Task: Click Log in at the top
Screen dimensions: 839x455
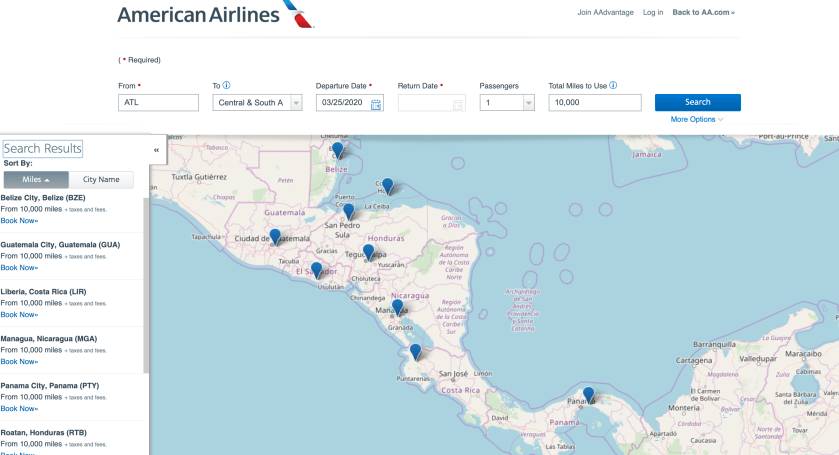Action: click(x=653, y=13)
